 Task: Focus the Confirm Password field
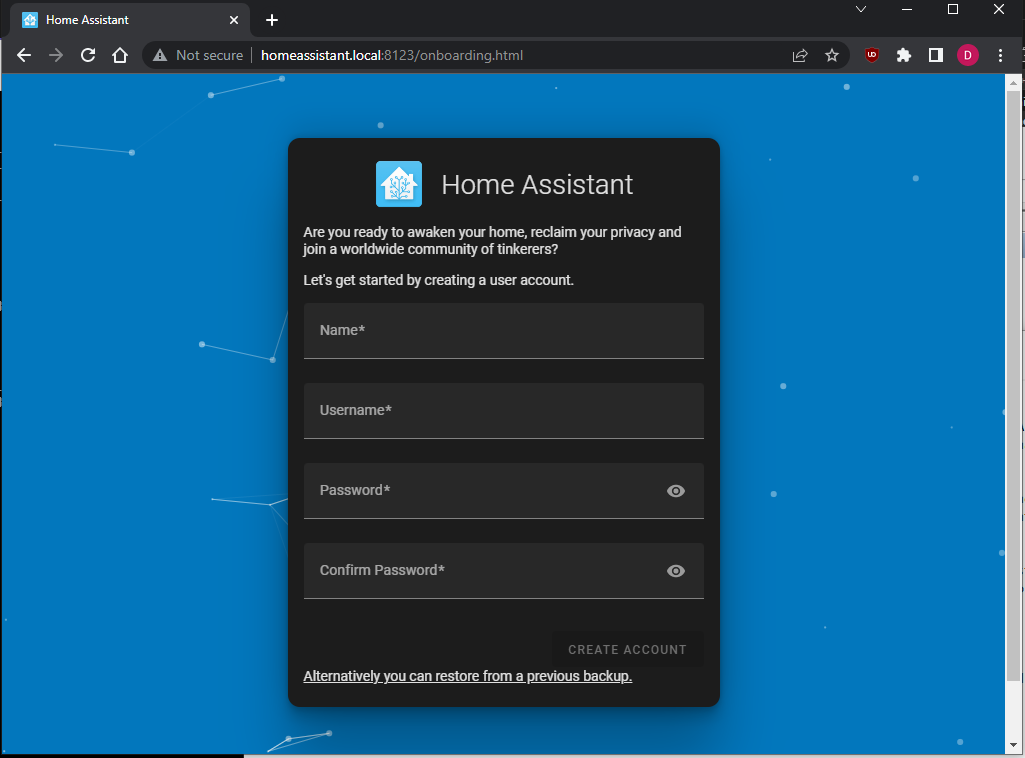[x=503, y=570]
